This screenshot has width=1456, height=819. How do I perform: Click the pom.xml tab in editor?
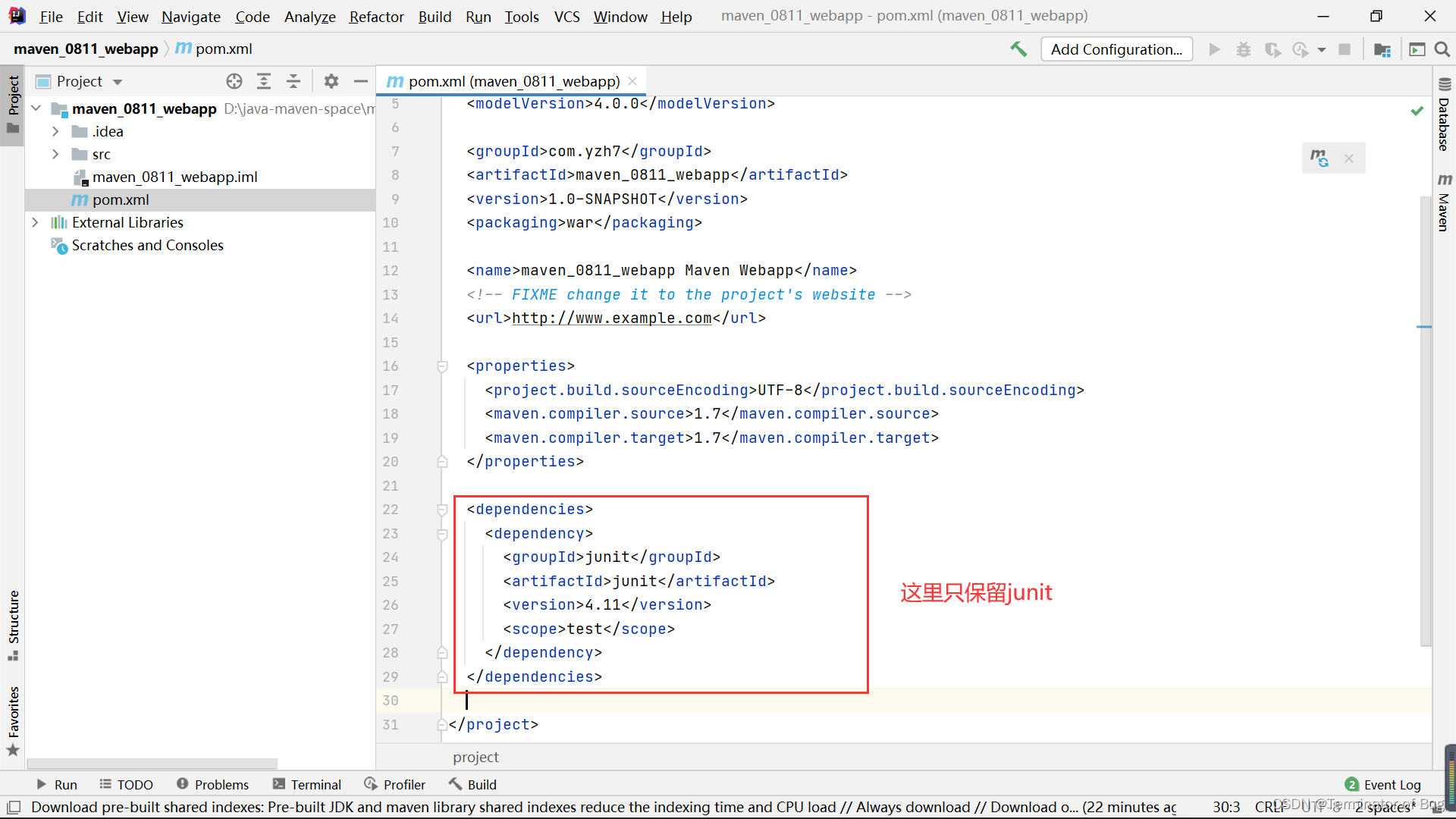coord(515,81)
